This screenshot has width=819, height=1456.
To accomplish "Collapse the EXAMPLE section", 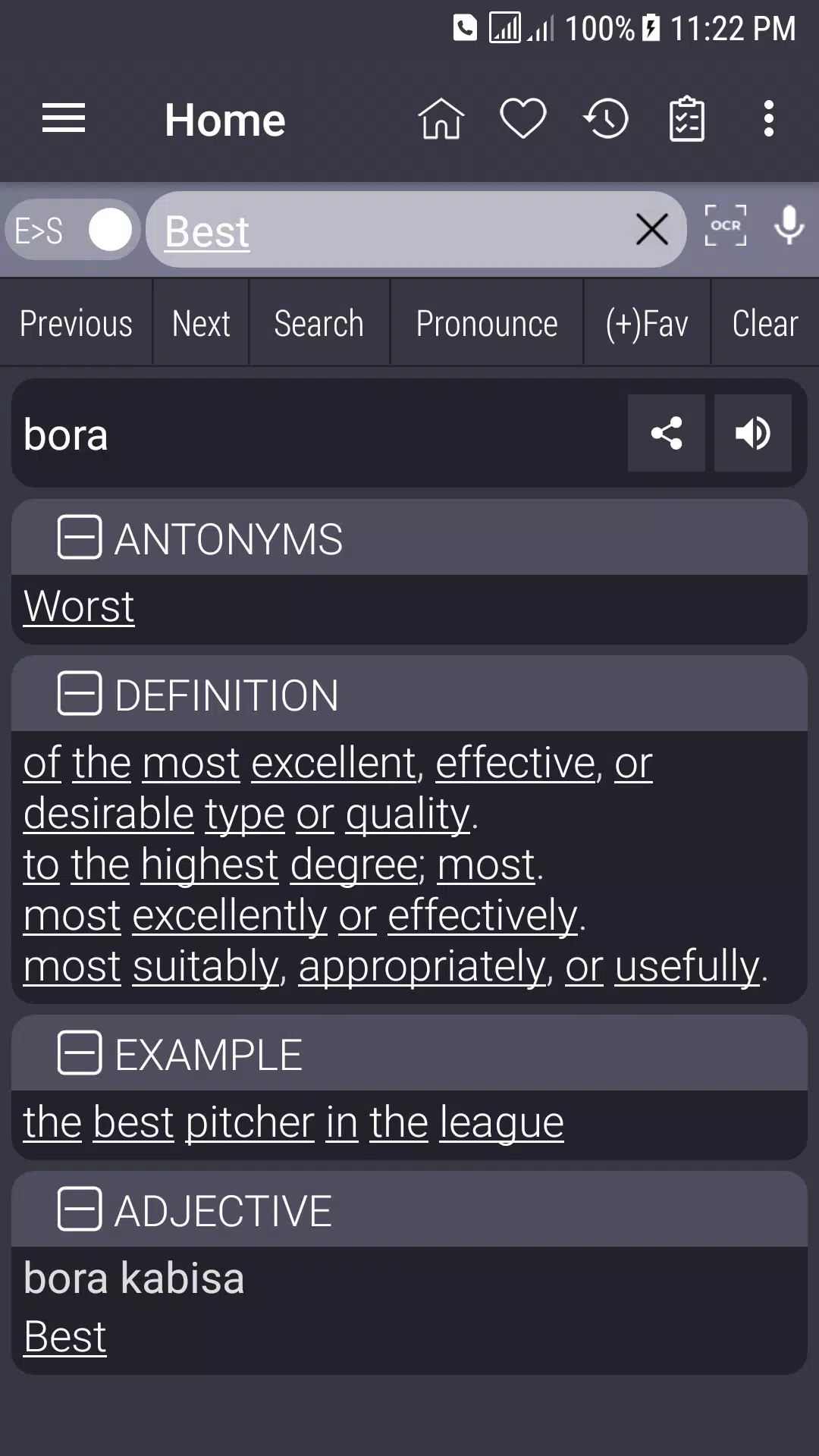I will click(79, 1053).
